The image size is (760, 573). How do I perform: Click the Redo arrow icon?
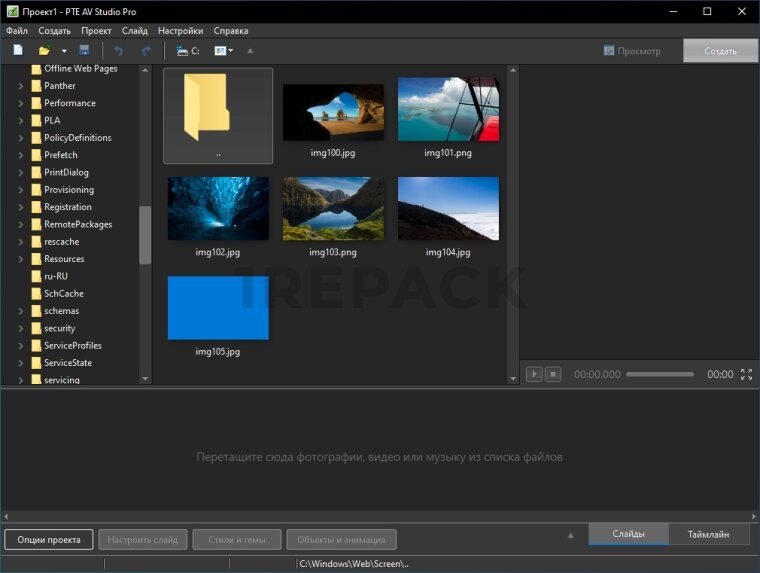(146, 50)
